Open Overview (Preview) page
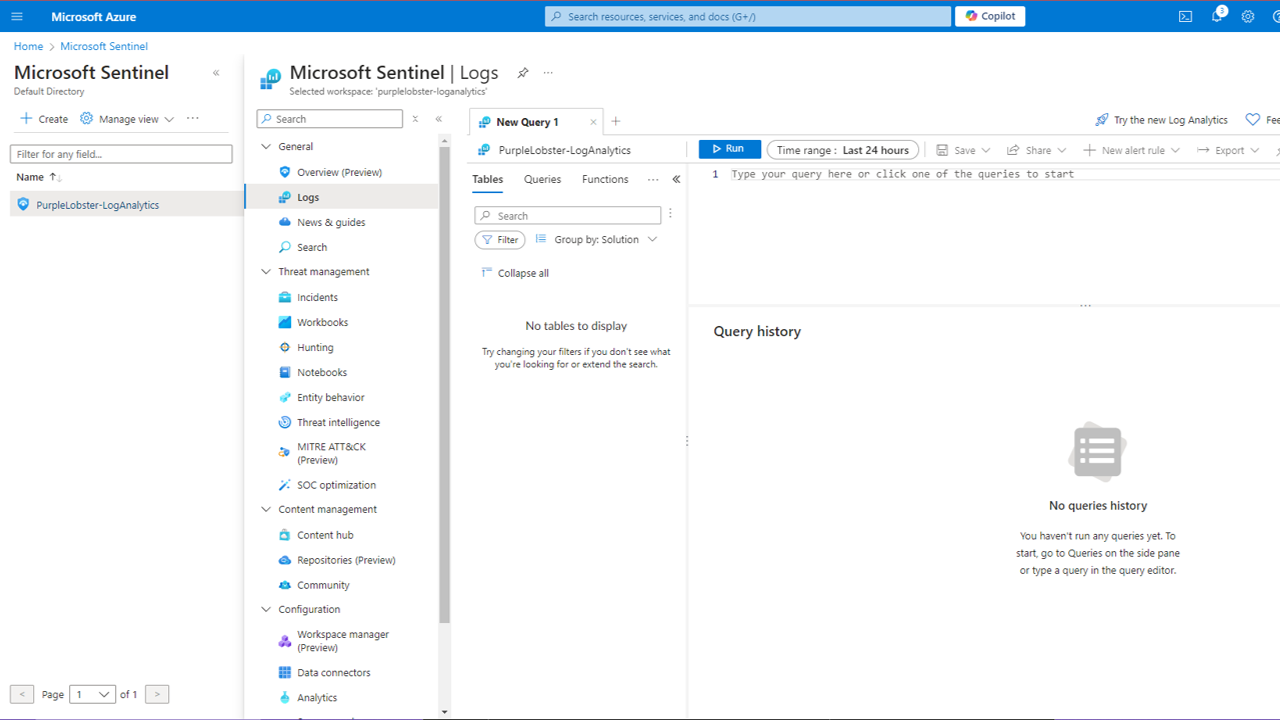Viewport: 1280px width, 720px height. click(340, 172)
